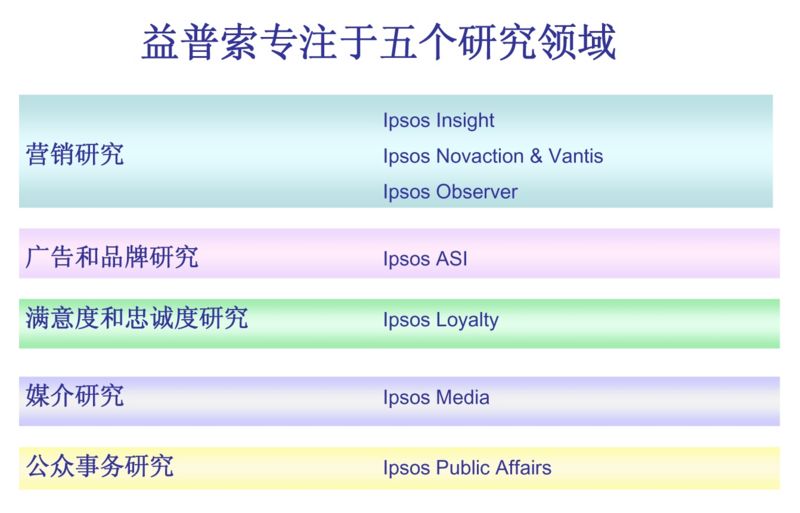
Task: Select the Ipsos Media text
Action: [436, 398]
